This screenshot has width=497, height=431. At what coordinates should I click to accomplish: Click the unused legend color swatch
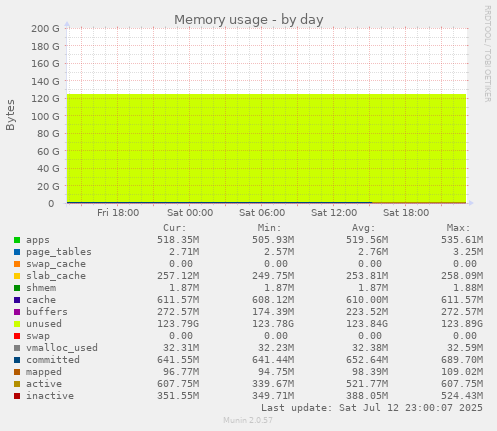click(17, 324)
